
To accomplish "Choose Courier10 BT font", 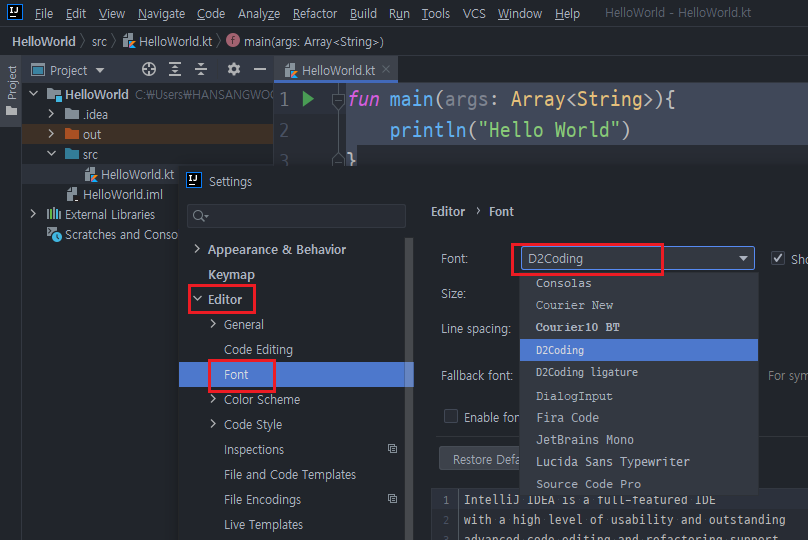I will 638,327.
